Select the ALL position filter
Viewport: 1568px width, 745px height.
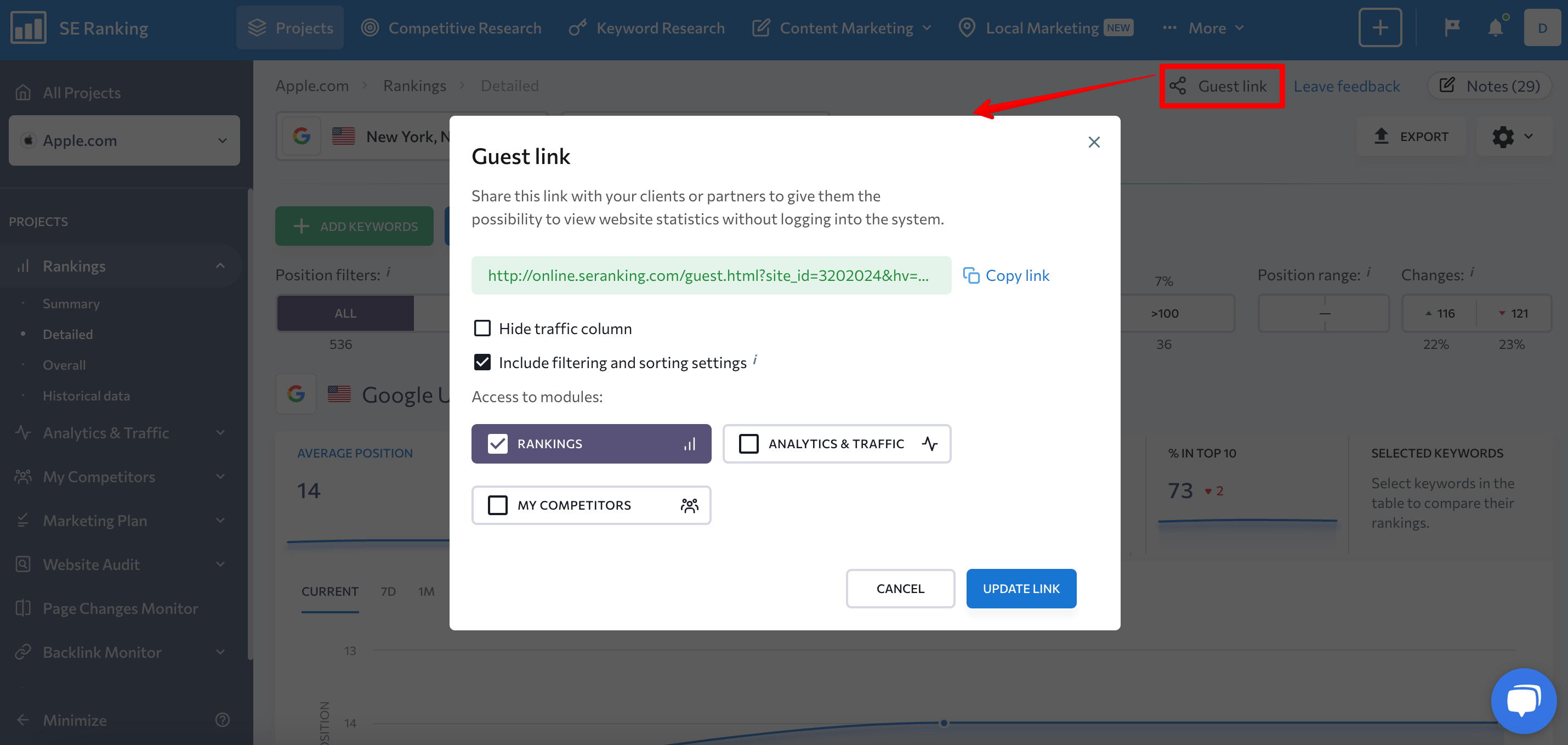[345, 313]
